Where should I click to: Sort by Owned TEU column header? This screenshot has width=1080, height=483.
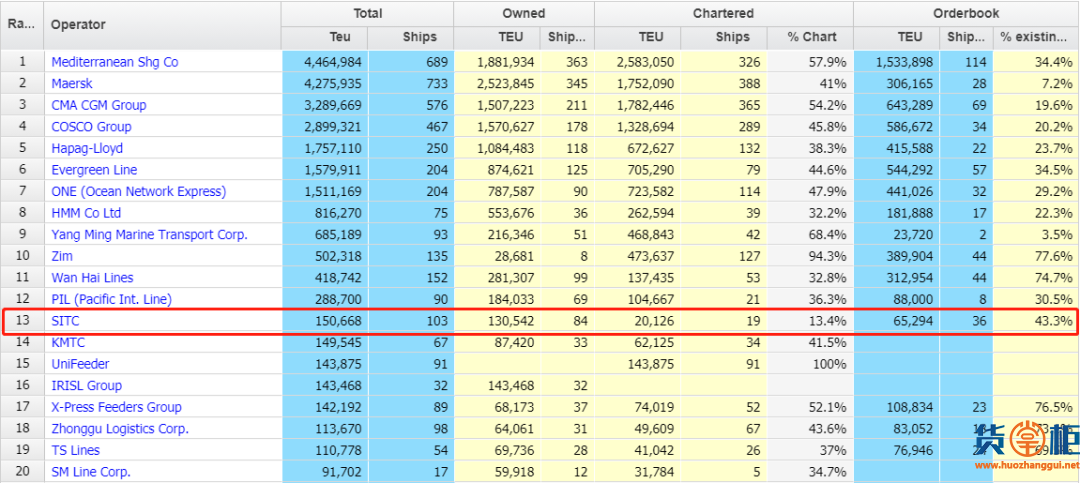point(497,37)
